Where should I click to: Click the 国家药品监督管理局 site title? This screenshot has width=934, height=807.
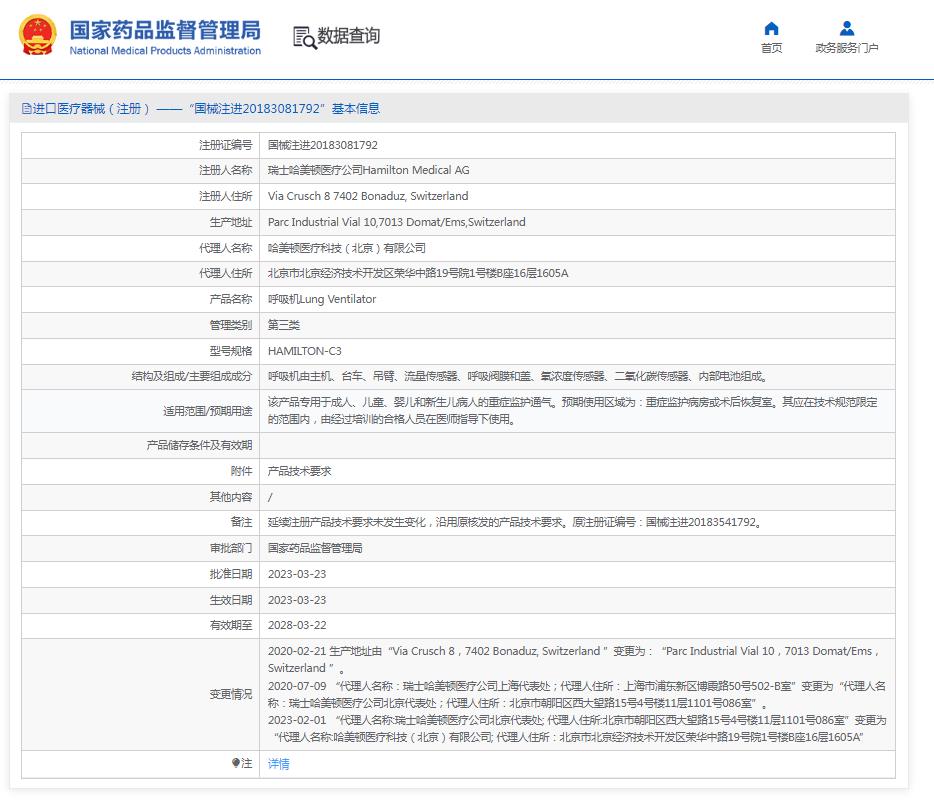[165, 28]
